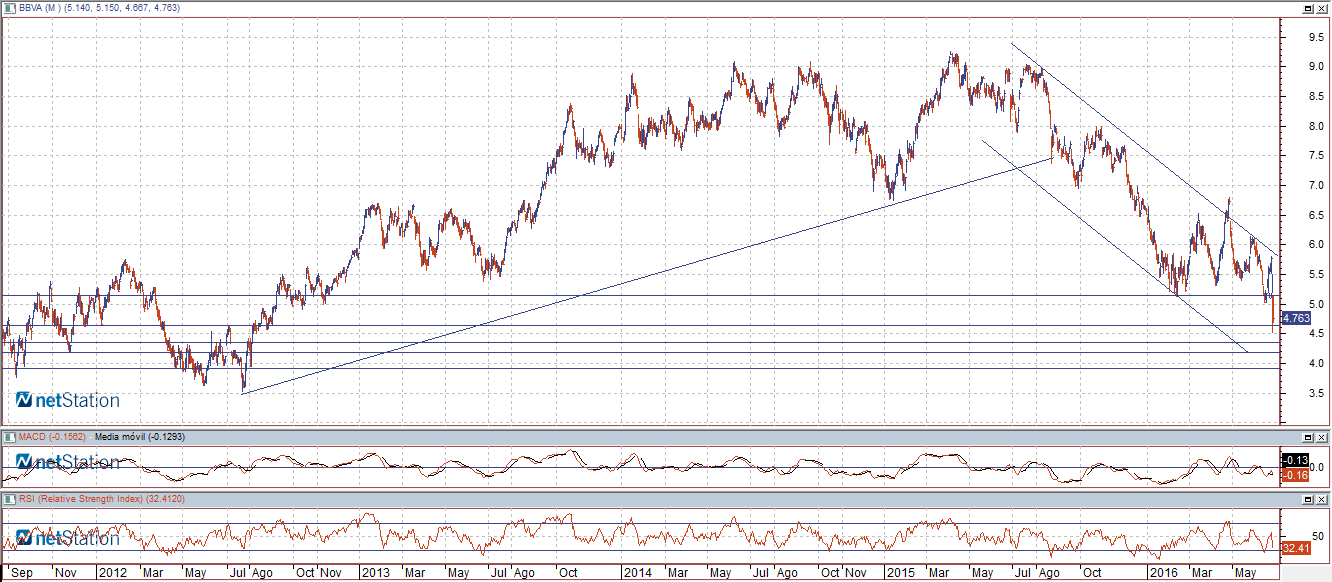Click the -0.16 MACD signal value label
Screen dimensions: 1332x582
coord(1295,474)
